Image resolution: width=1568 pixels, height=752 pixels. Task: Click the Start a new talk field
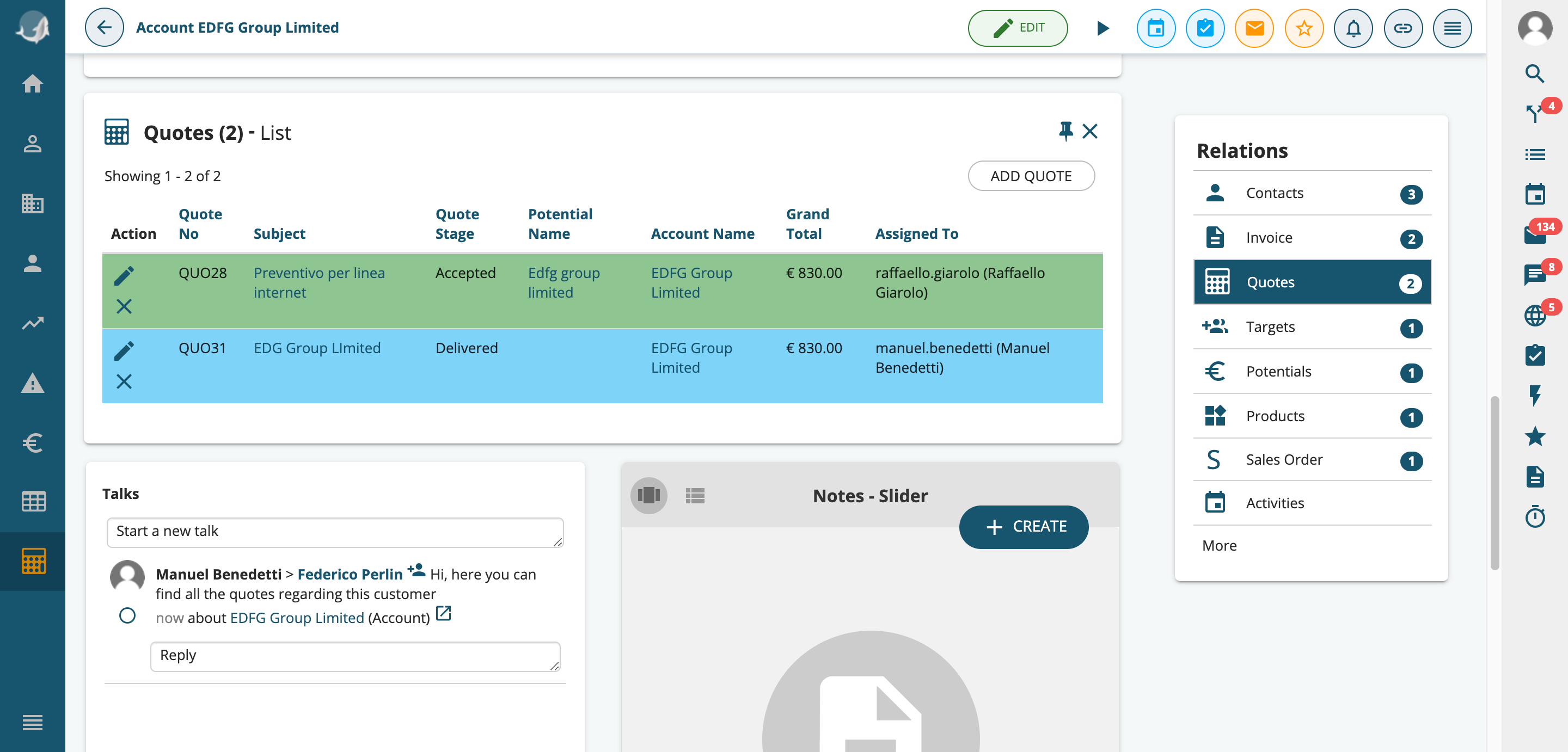pos(335,531)
